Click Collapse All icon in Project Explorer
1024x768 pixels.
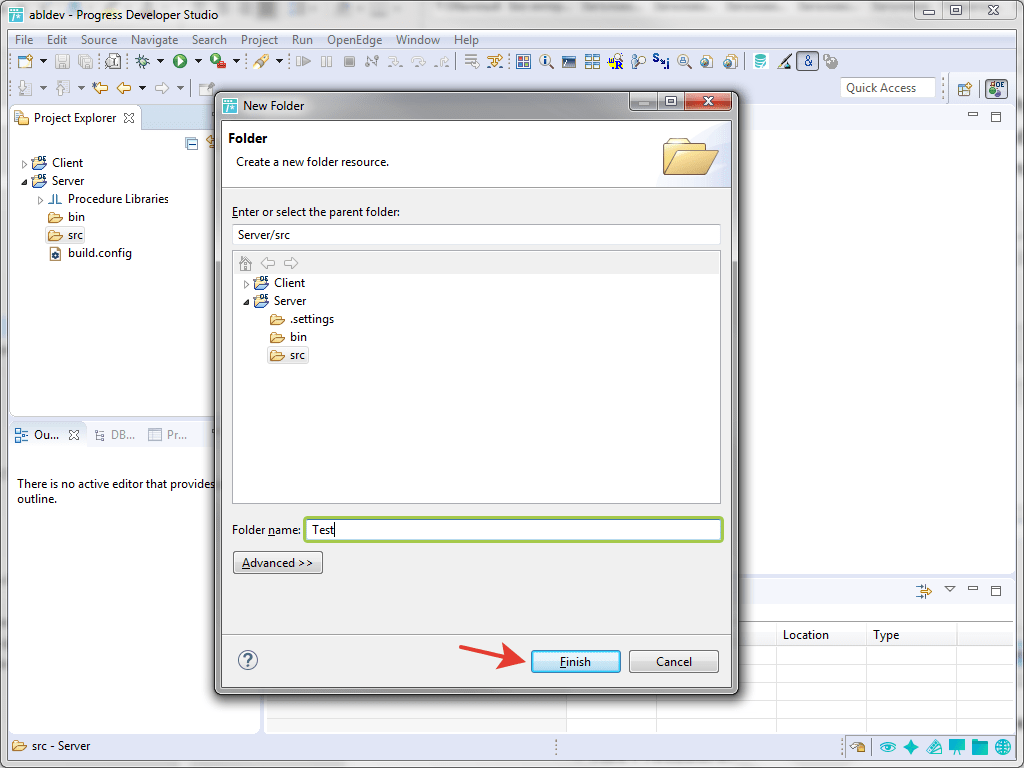192,144
